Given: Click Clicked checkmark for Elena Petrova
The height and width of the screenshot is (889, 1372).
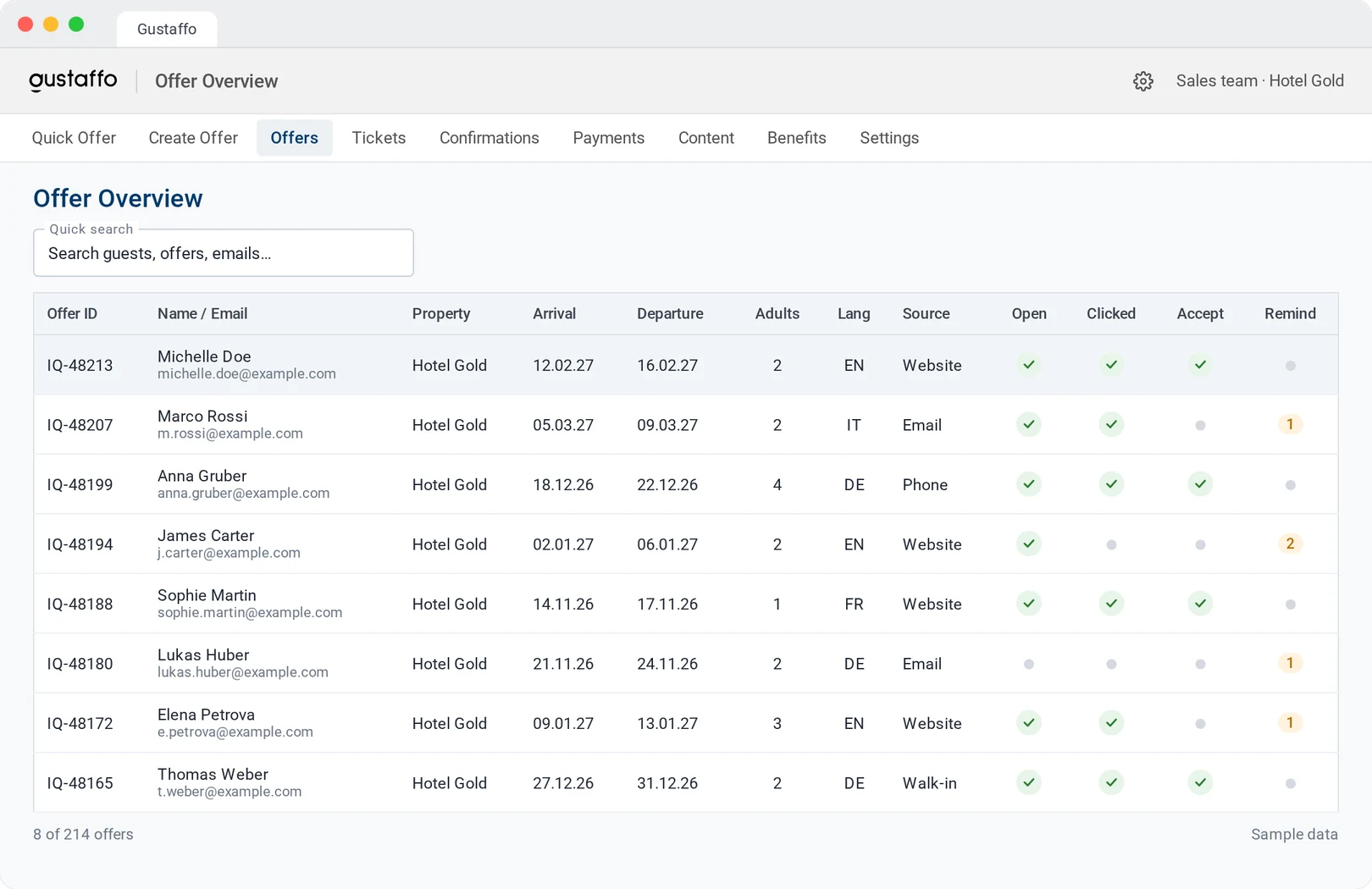Looking at the screenshot, I should [1111, 723].
